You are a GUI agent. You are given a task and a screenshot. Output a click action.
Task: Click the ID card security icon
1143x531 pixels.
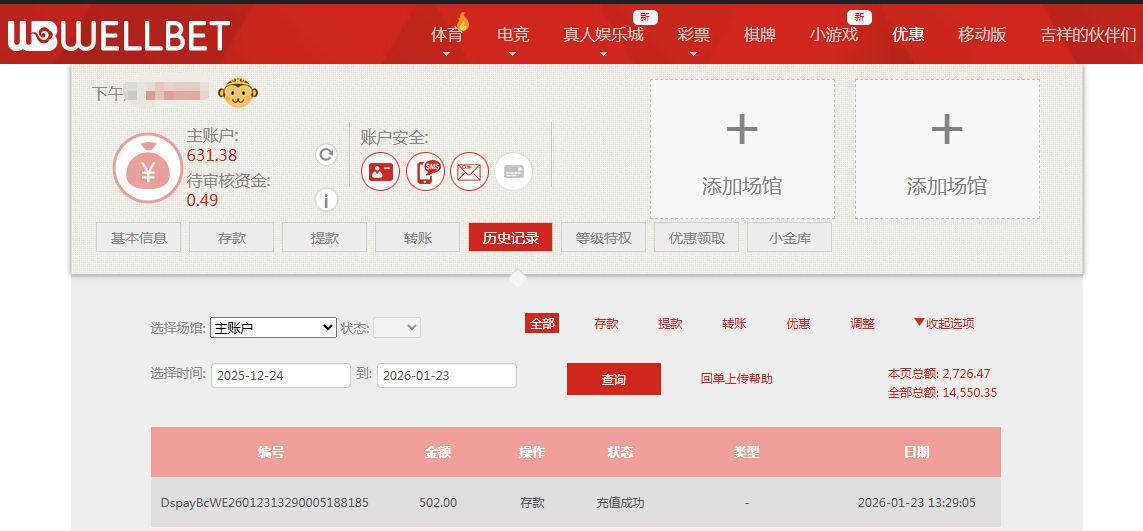click(x=381, y=172)
